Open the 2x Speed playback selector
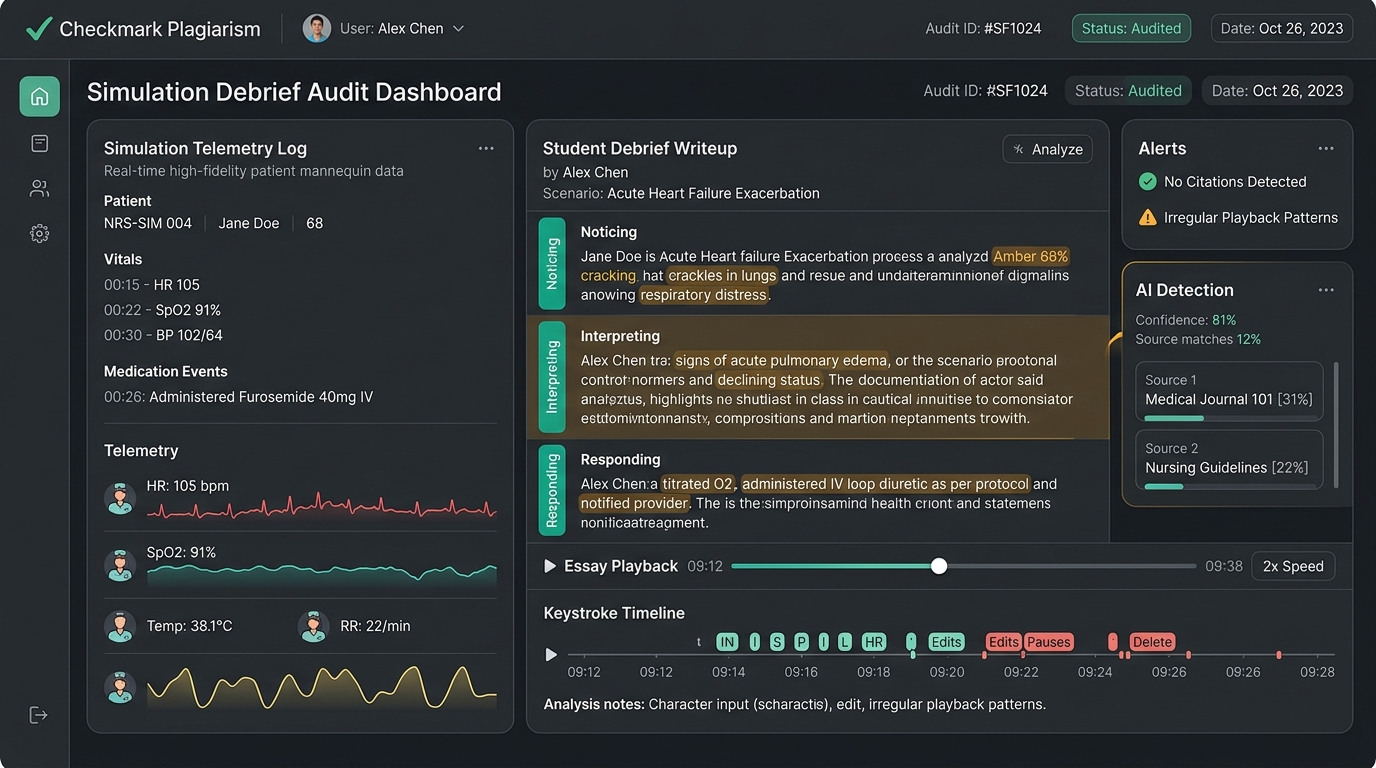This screenshot has width=1376, height=768. (1293, 566)
